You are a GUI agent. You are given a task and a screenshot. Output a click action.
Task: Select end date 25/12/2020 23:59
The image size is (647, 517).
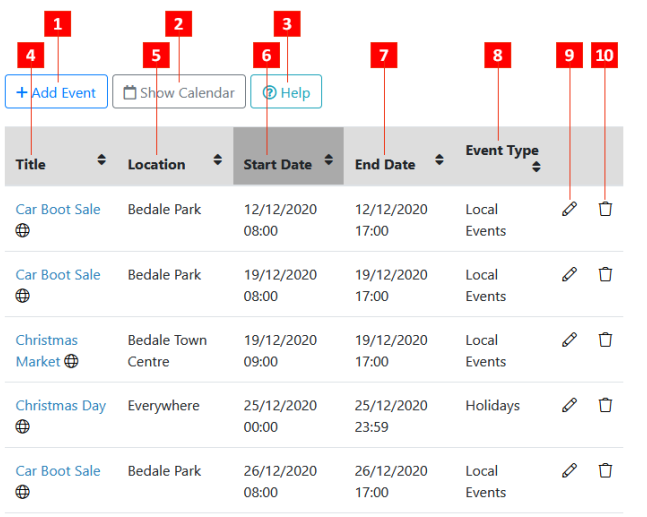click(x=391, y=416)
